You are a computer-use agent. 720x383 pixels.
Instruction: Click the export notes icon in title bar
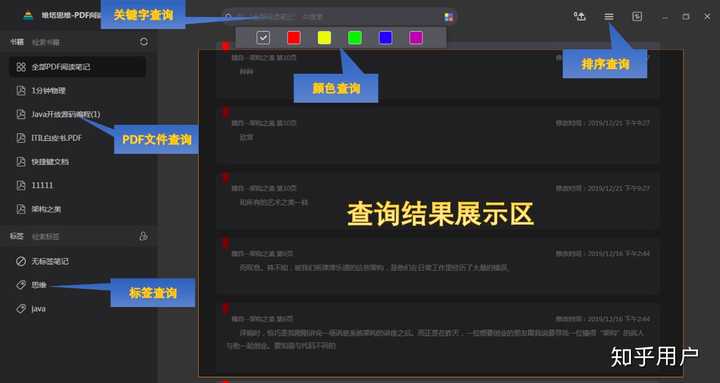[580, 17]
